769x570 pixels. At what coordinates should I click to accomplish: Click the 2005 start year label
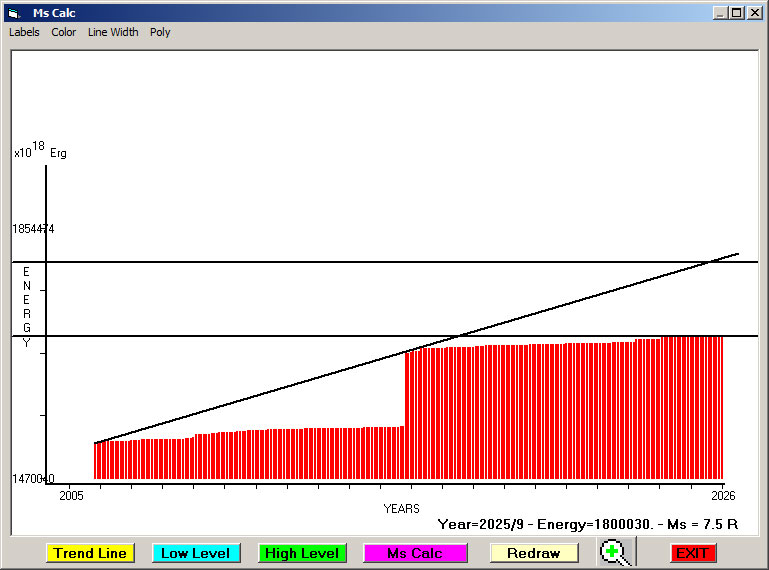coord(71,495)
